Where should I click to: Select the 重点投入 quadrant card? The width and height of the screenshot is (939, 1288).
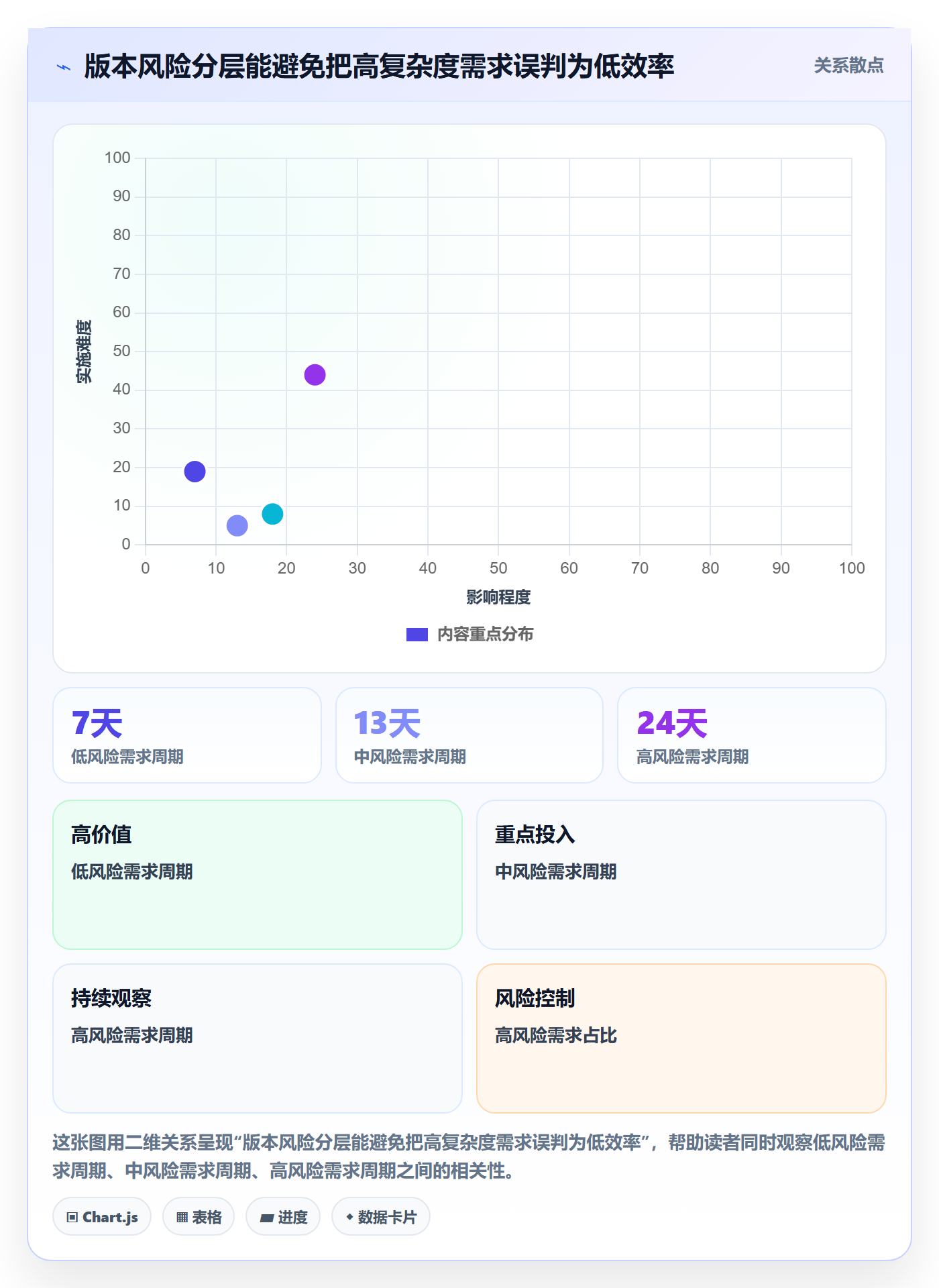pos(681,875)
